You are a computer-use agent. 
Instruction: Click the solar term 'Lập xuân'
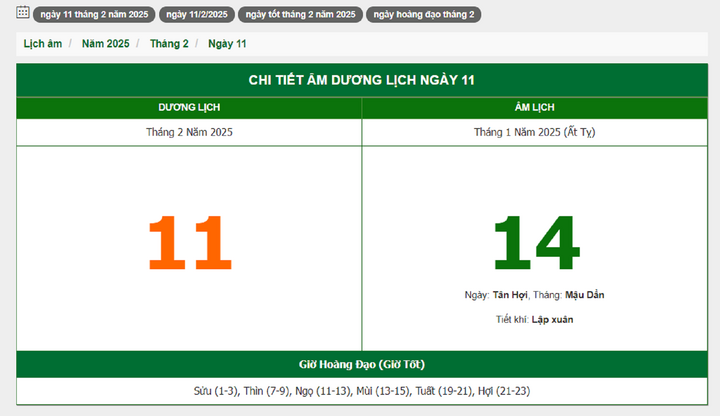552,319
